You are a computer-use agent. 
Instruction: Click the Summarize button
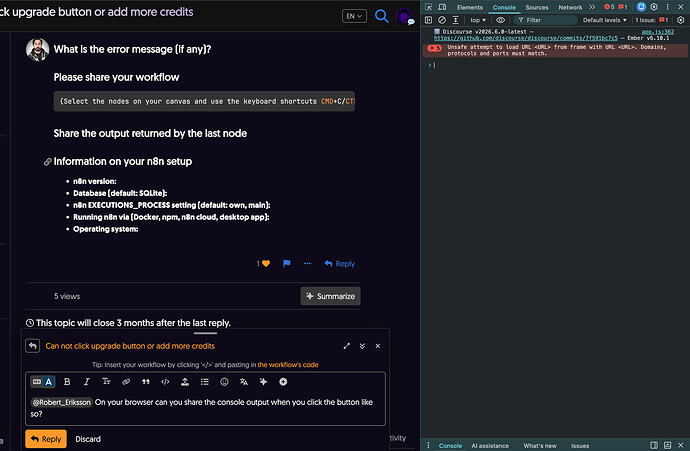(x=330, y=296)
